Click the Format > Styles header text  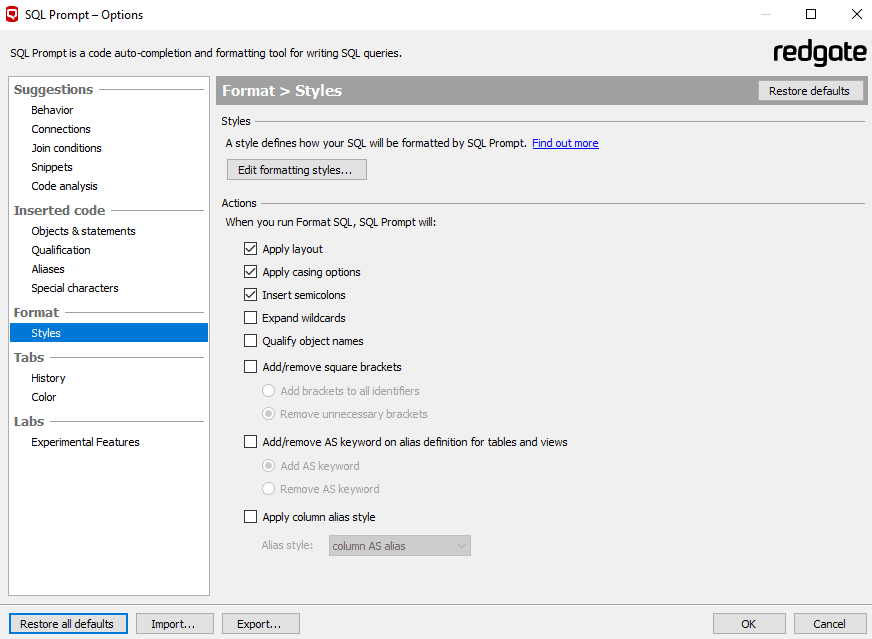tap(282, 91)
